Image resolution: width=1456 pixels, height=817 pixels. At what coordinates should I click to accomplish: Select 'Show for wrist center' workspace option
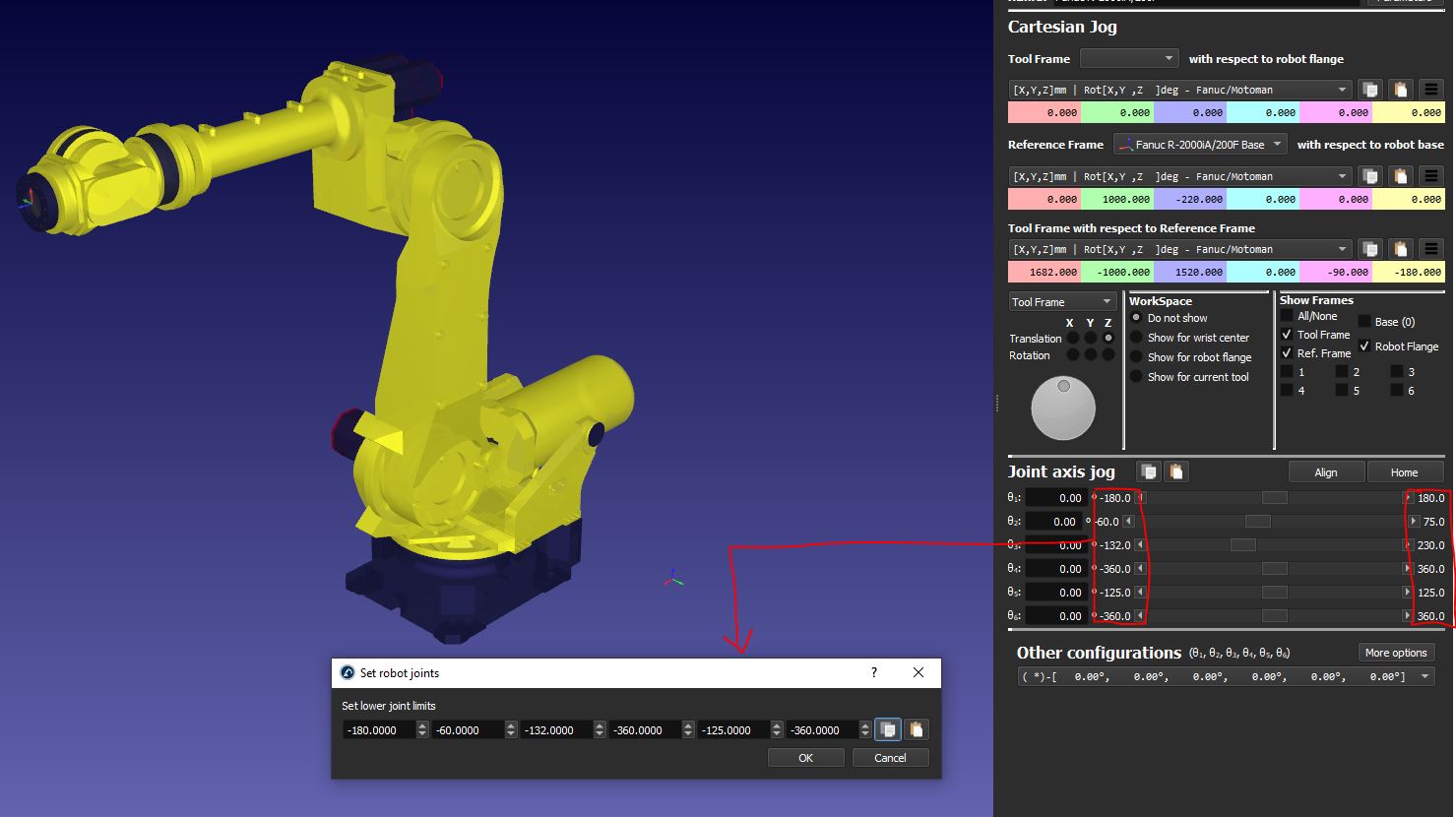coord(1136,338)
